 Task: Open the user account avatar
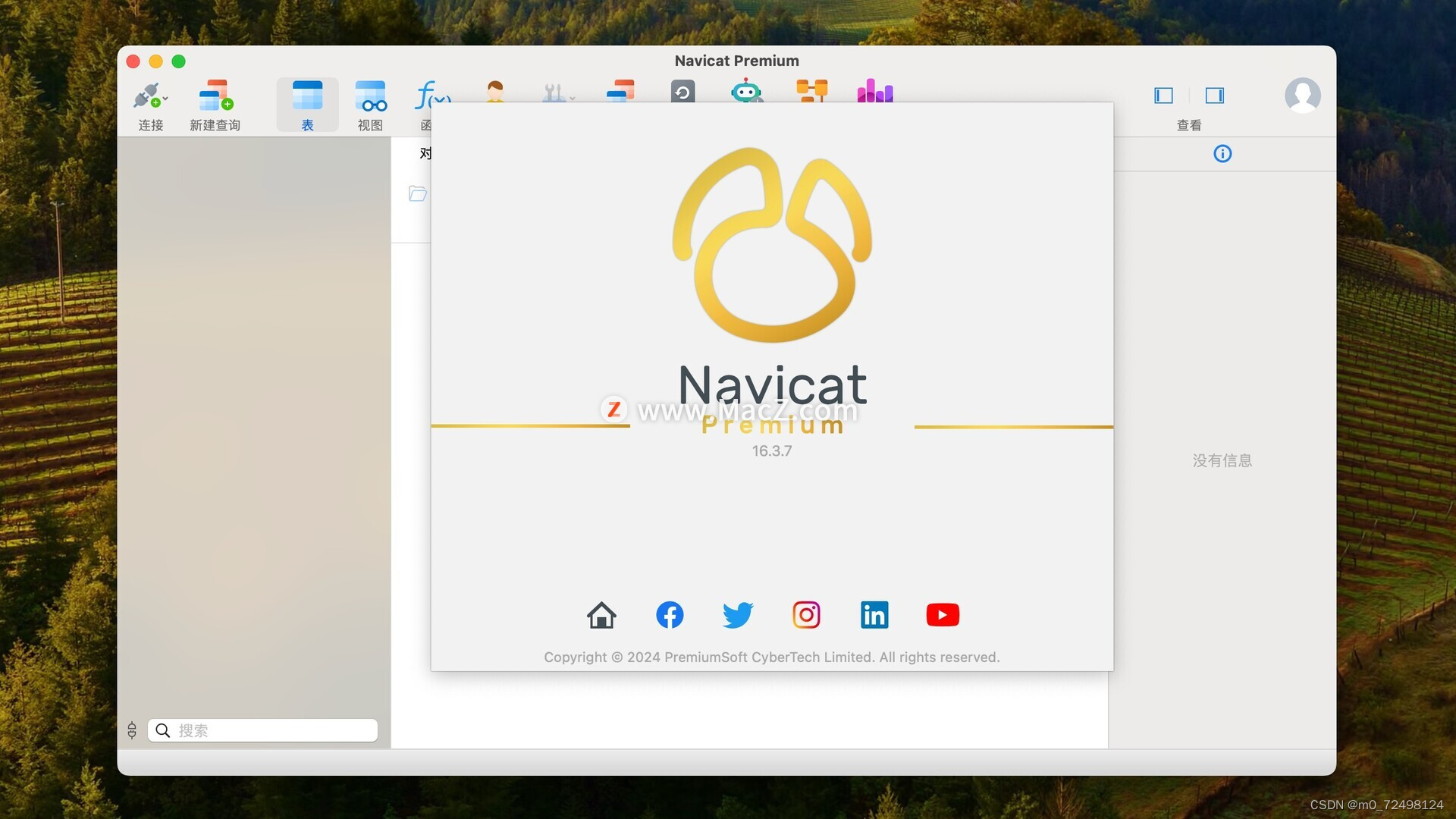[1302, 96]
